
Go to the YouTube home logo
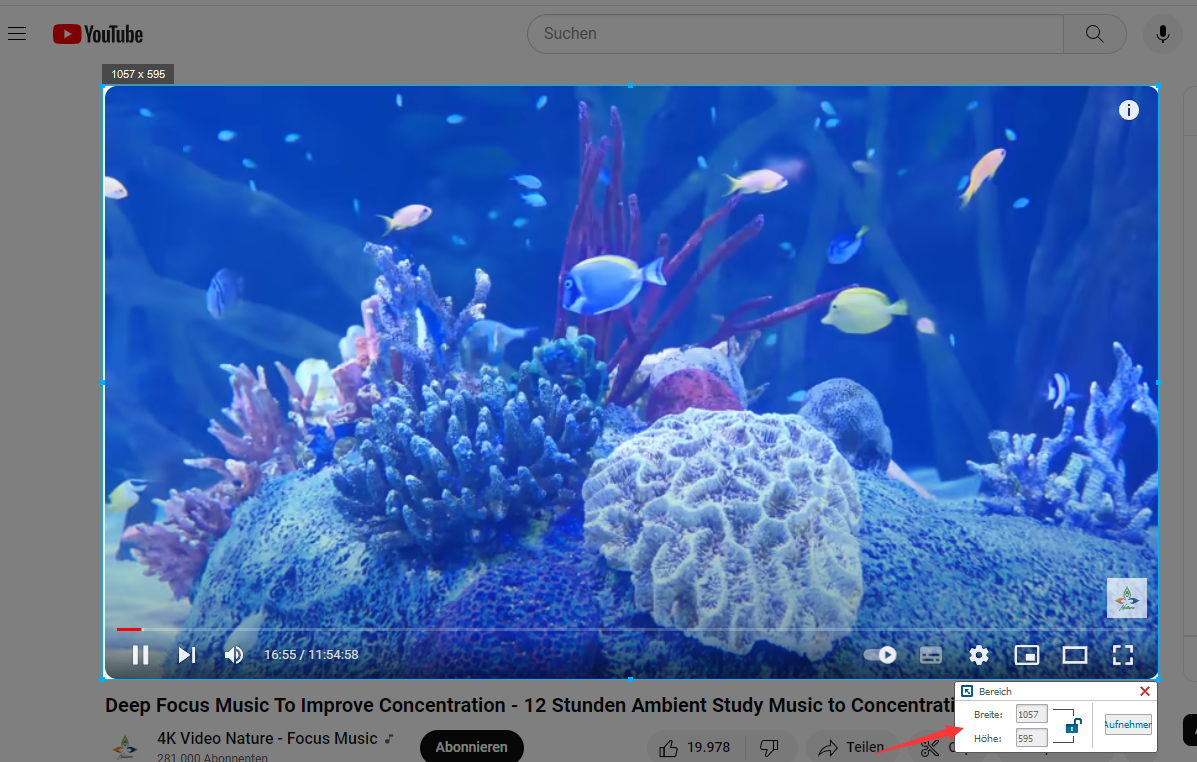tap(98, 34)
